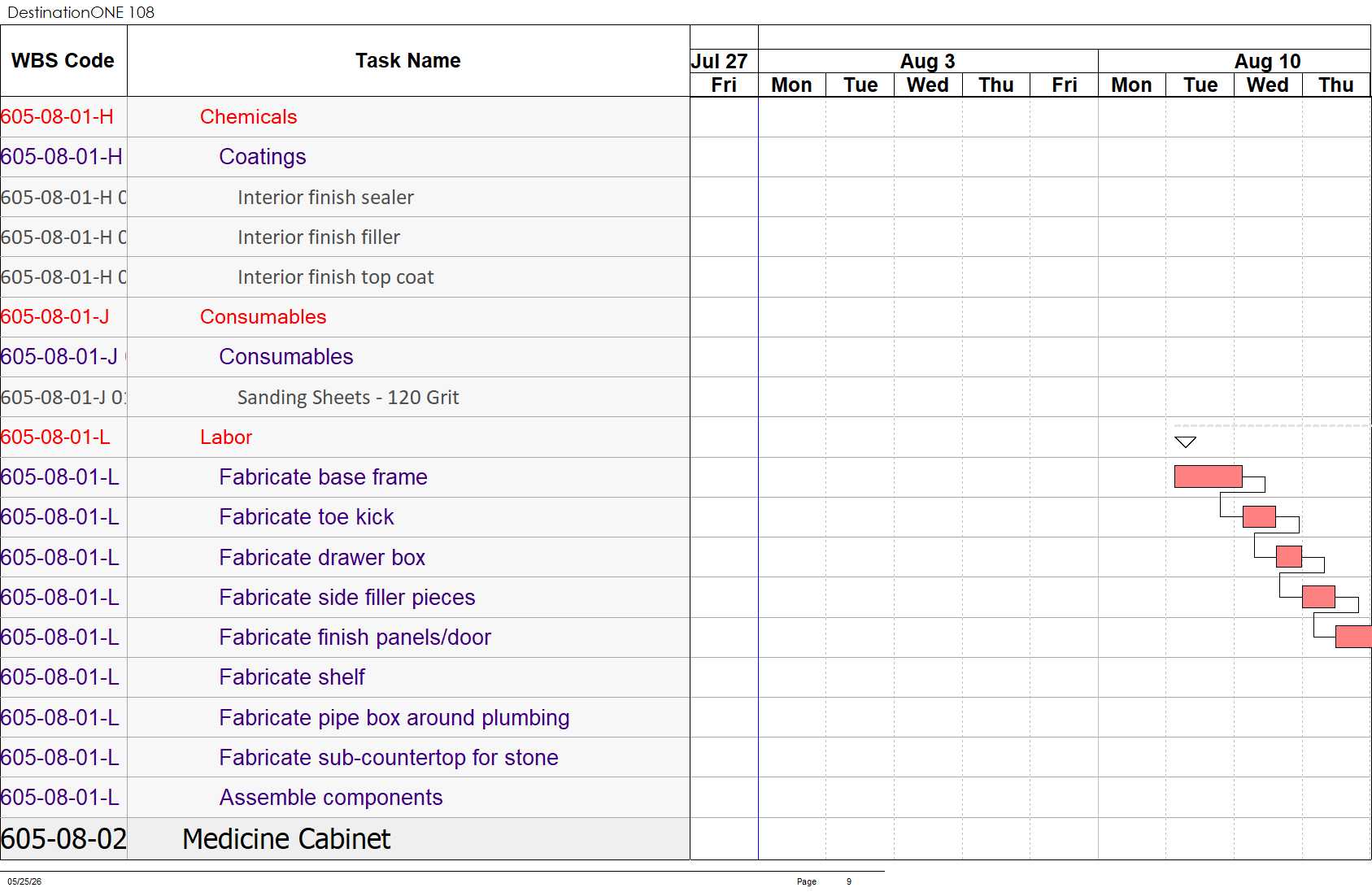Click the DestinationONE 108 title
This screenshot has width=1372, height=892.
tap(81, 12)
